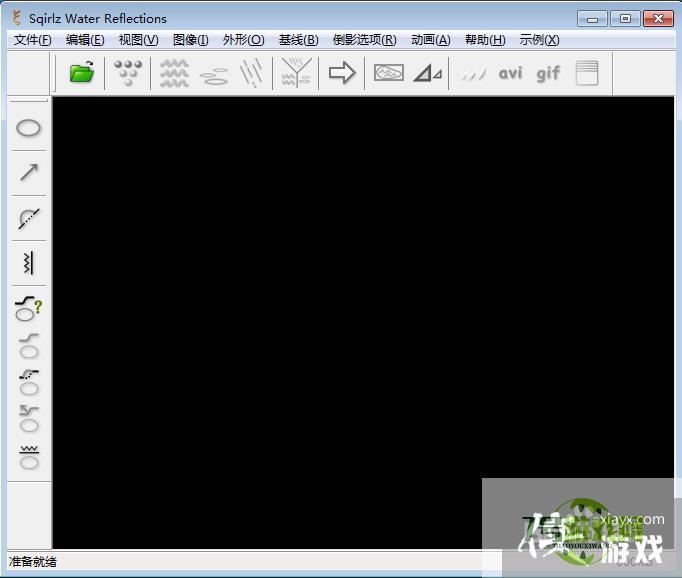Click the framed picture preview icon
This screenshot has width=682, height=578.
[389, 73]
